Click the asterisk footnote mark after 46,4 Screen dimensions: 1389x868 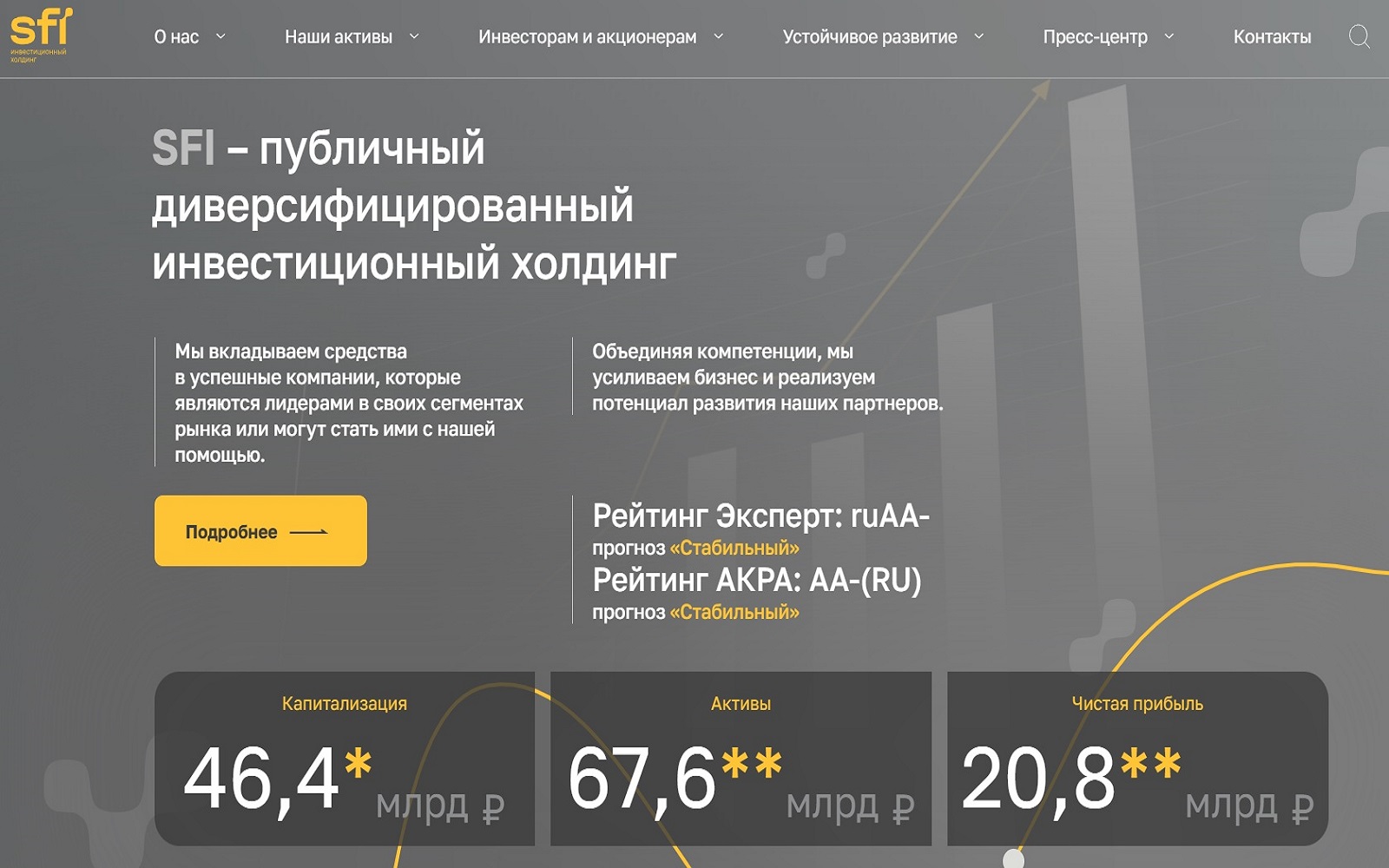coord(358,764)
